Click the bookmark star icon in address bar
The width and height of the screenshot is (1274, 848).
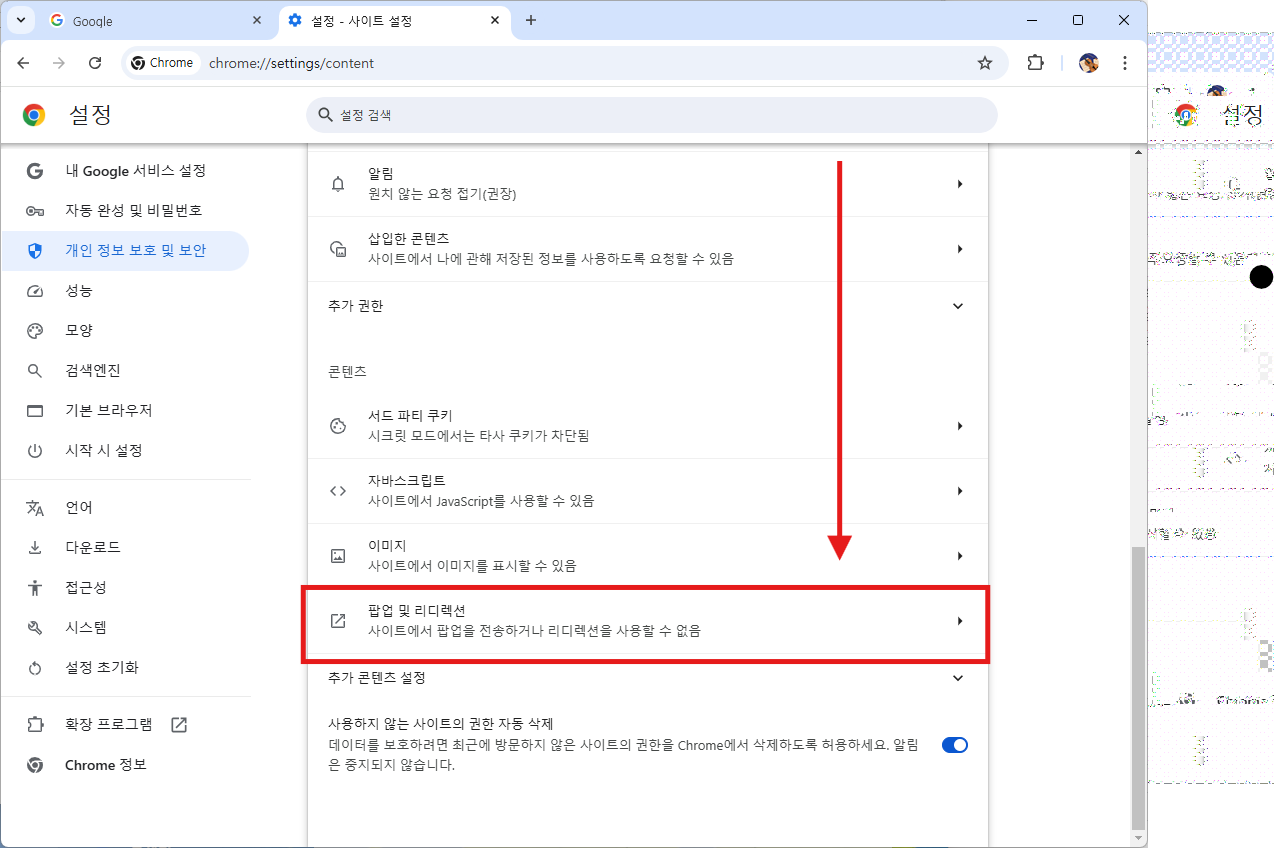click(x=985, y=63)
